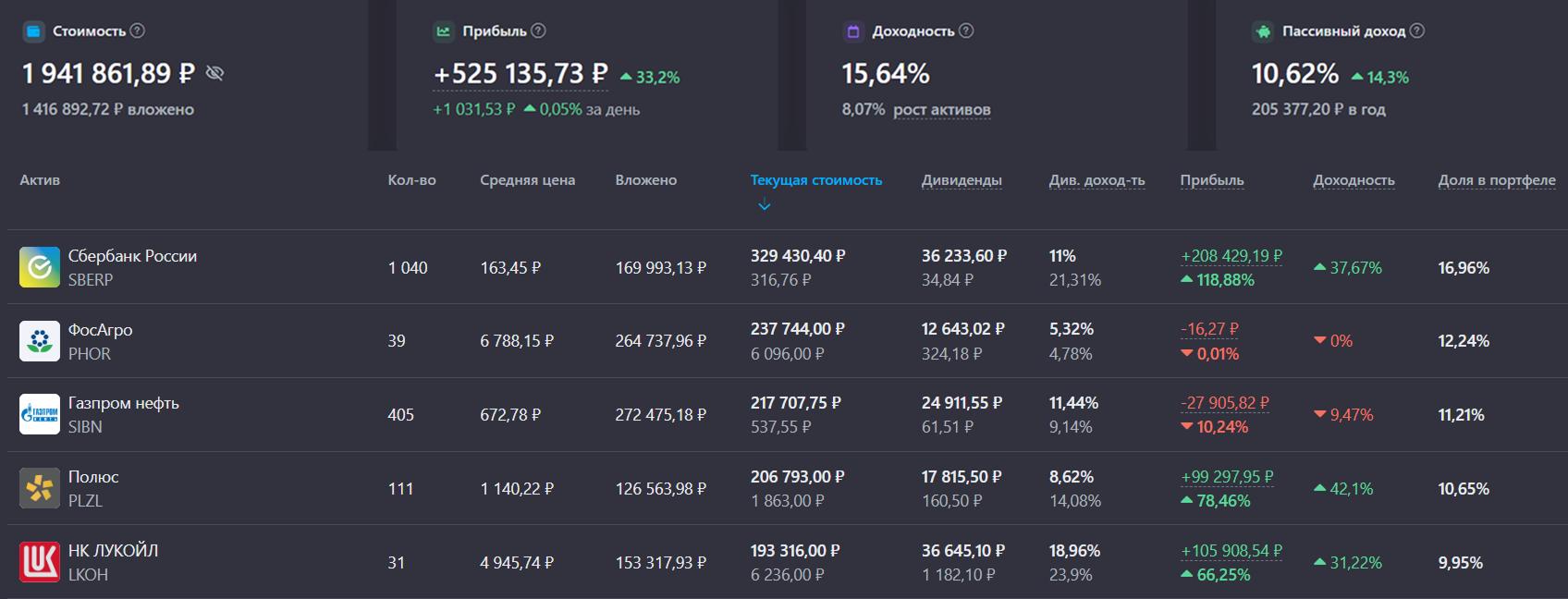This screenshot has width=1568, height=599.
Task: Click the ФосАгро logo
Action: 40,341
